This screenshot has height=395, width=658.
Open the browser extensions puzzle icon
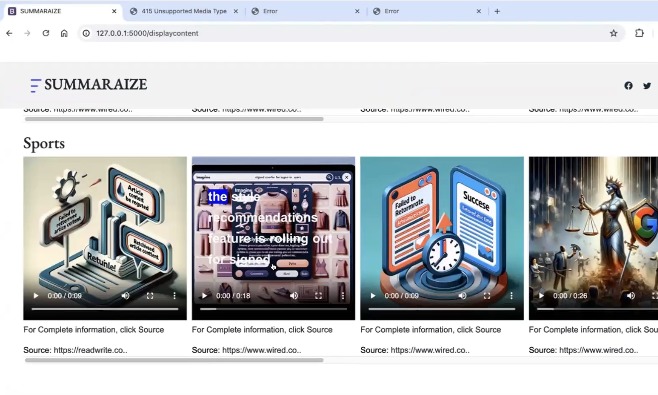pos(639,33)
